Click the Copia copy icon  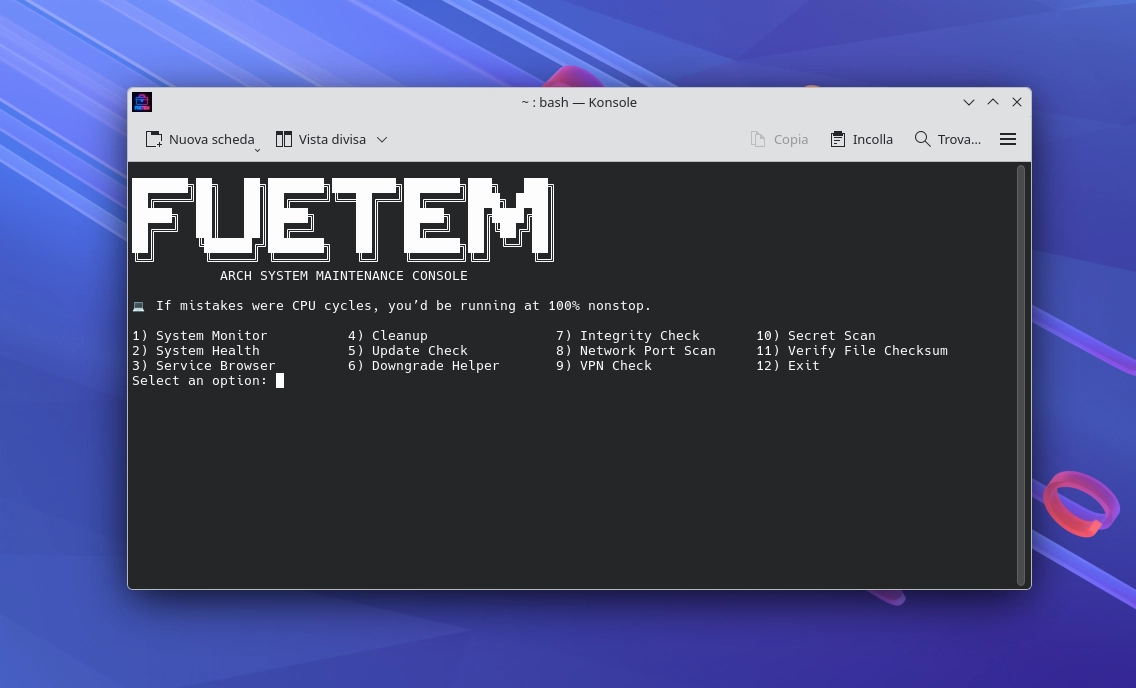click(x=758, y=139)
